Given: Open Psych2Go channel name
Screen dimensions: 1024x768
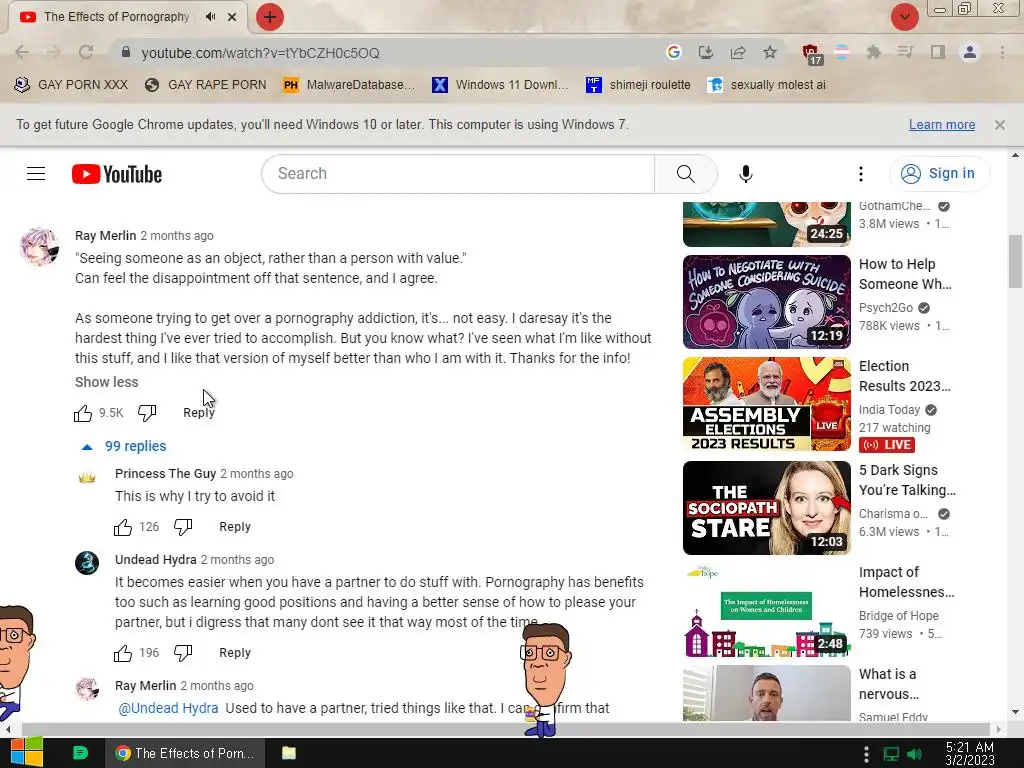Looking at the screenshot, I should 886,308.
